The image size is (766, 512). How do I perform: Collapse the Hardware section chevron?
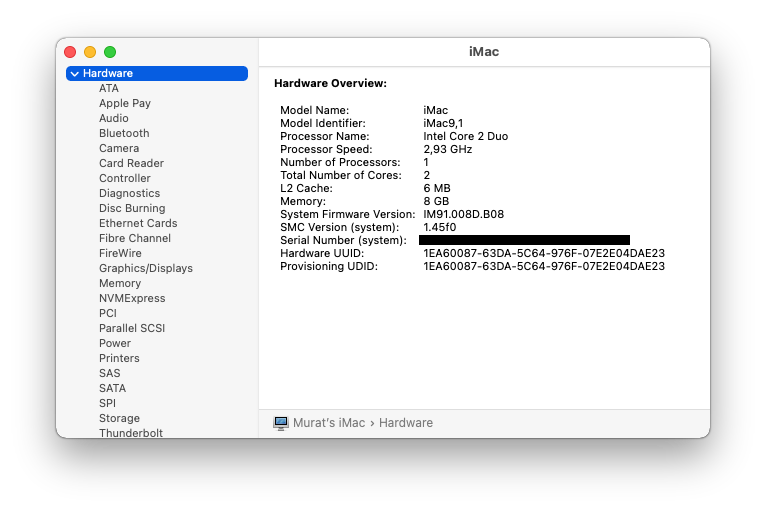coord(75,74)
